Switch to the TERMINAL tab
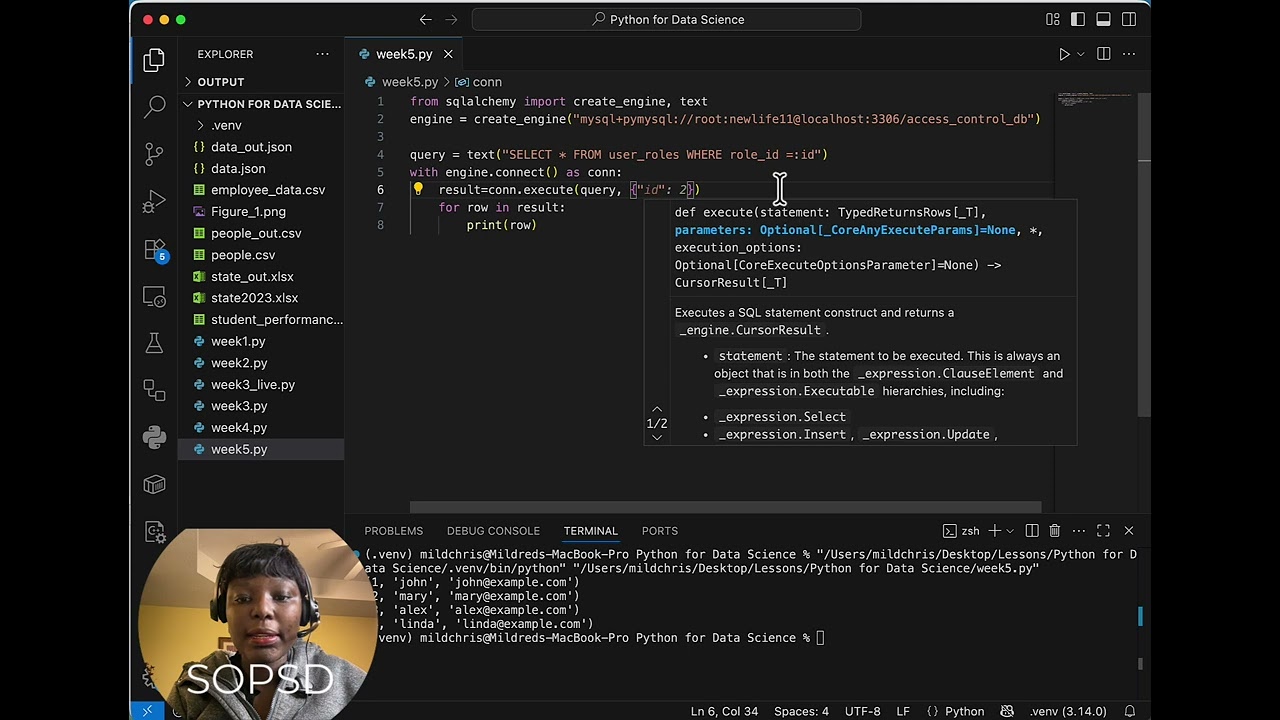The image size is (1280, 720). click(x=590, y=531)
